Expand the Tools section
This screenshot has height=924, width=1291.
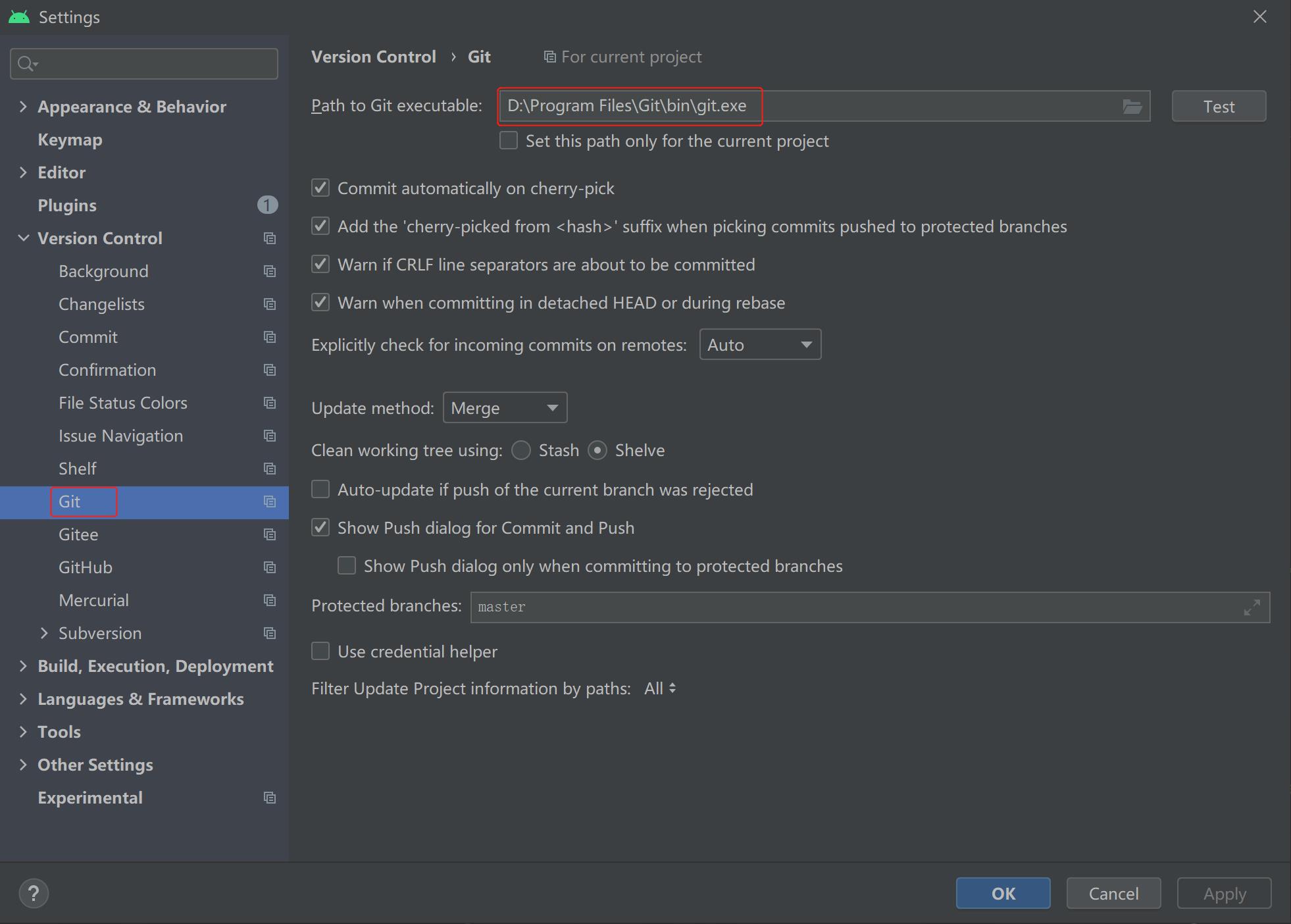(23, 732)
